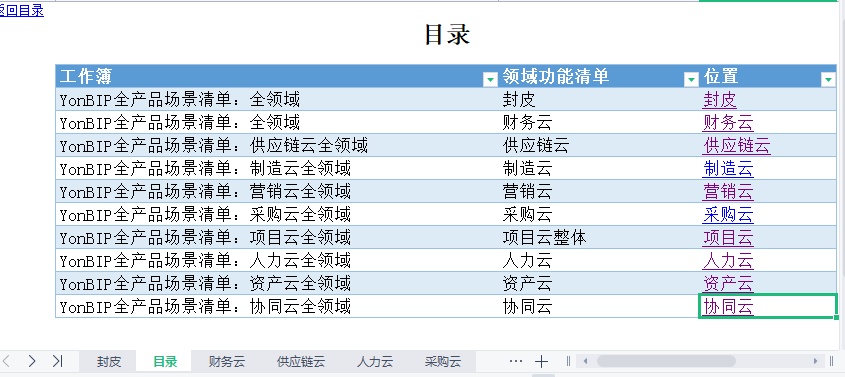845x377 pixels.
Task: Follow the 采购云 hyperlink in 位置 column
Action: 728,214
